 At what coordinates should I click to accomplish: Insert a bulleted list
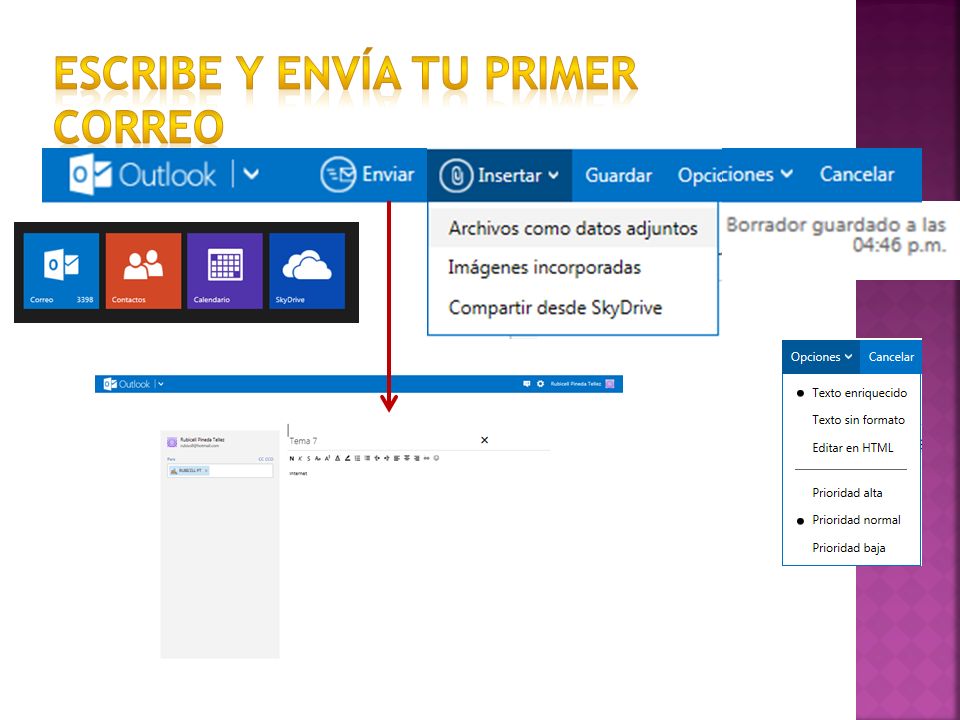tap(358, 459)
